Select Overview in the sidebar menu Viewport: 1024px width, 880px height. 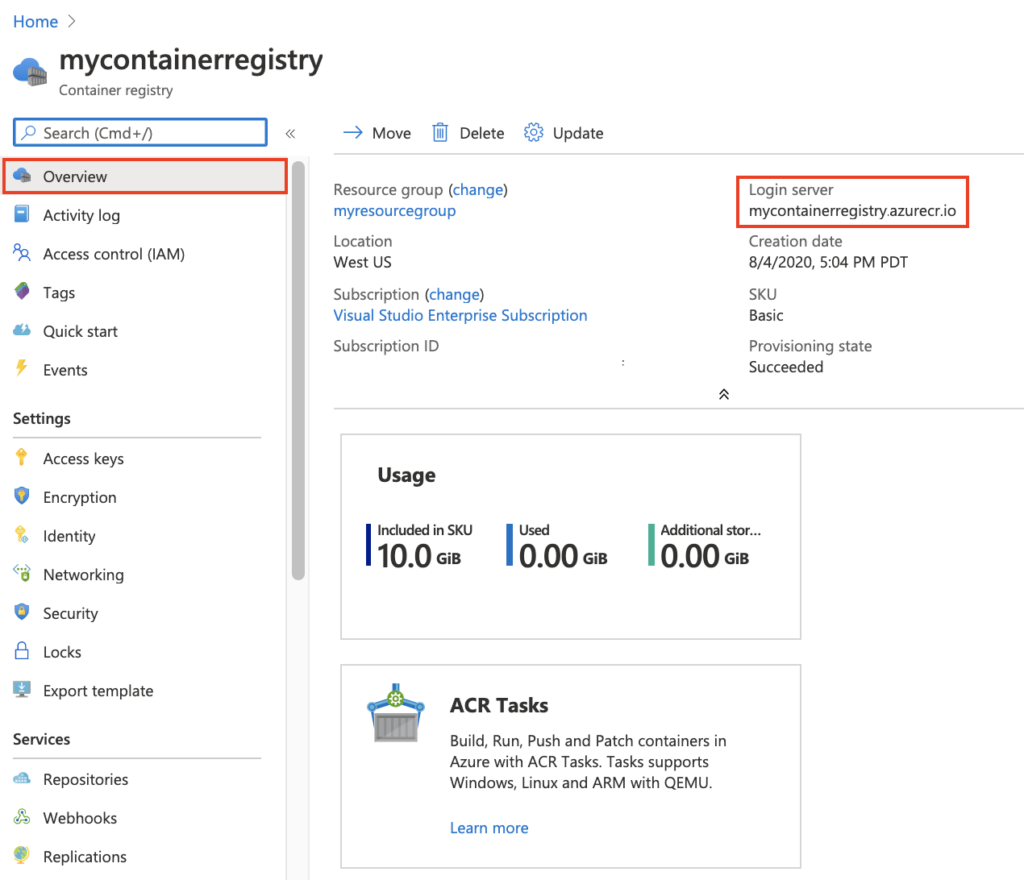tap(77, 176)
